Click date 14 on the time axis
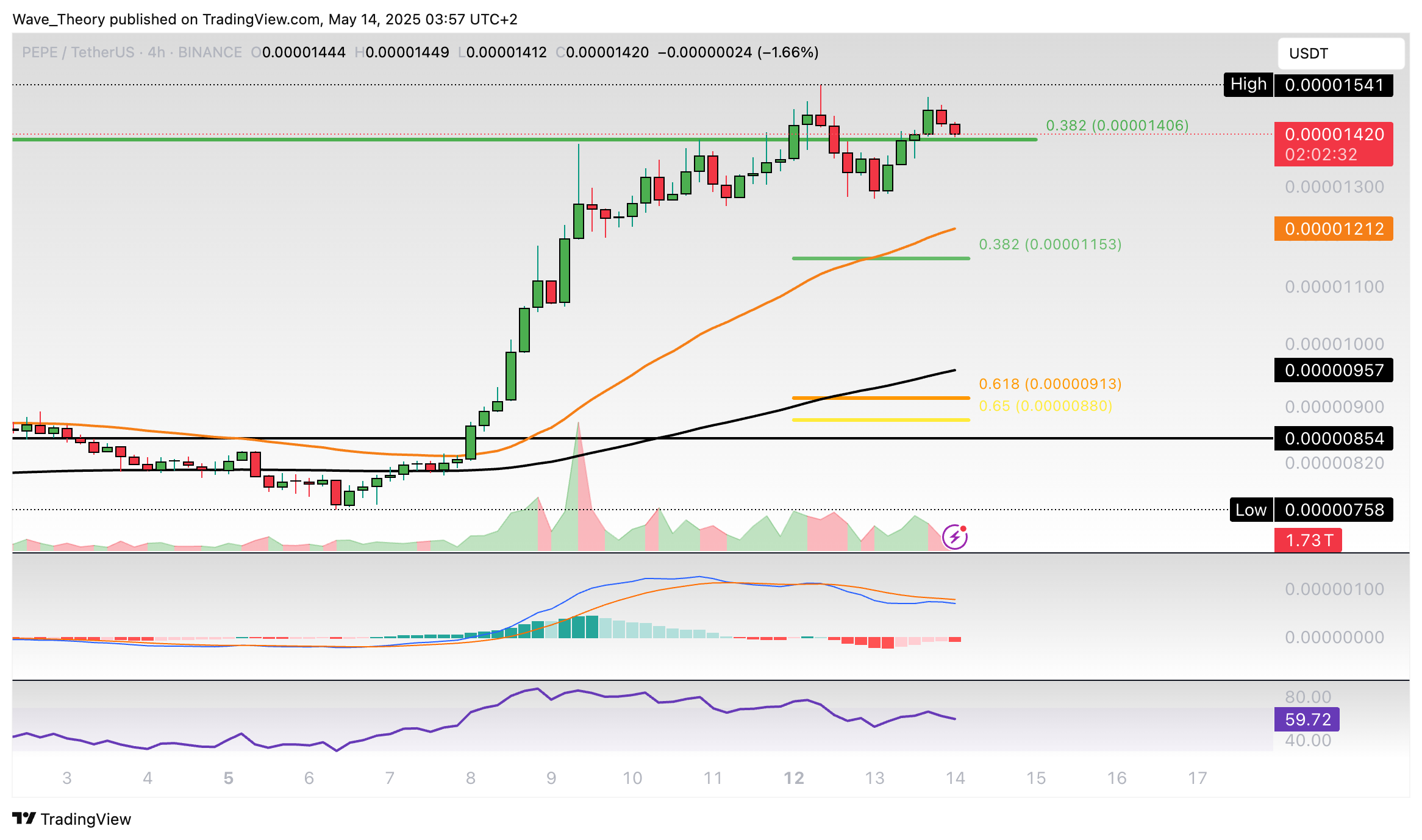Viewport: 1422px width, 840px height. tap(955, 778)
